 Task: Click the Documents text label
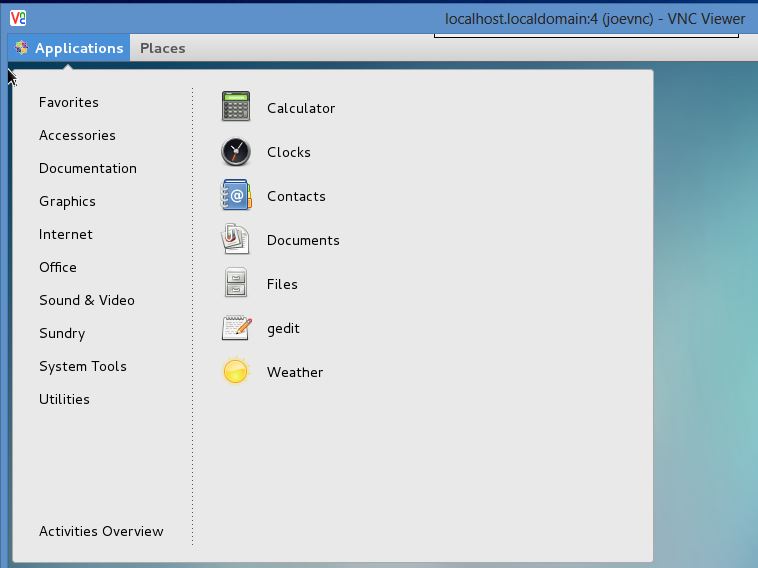[x=303, y=240]
